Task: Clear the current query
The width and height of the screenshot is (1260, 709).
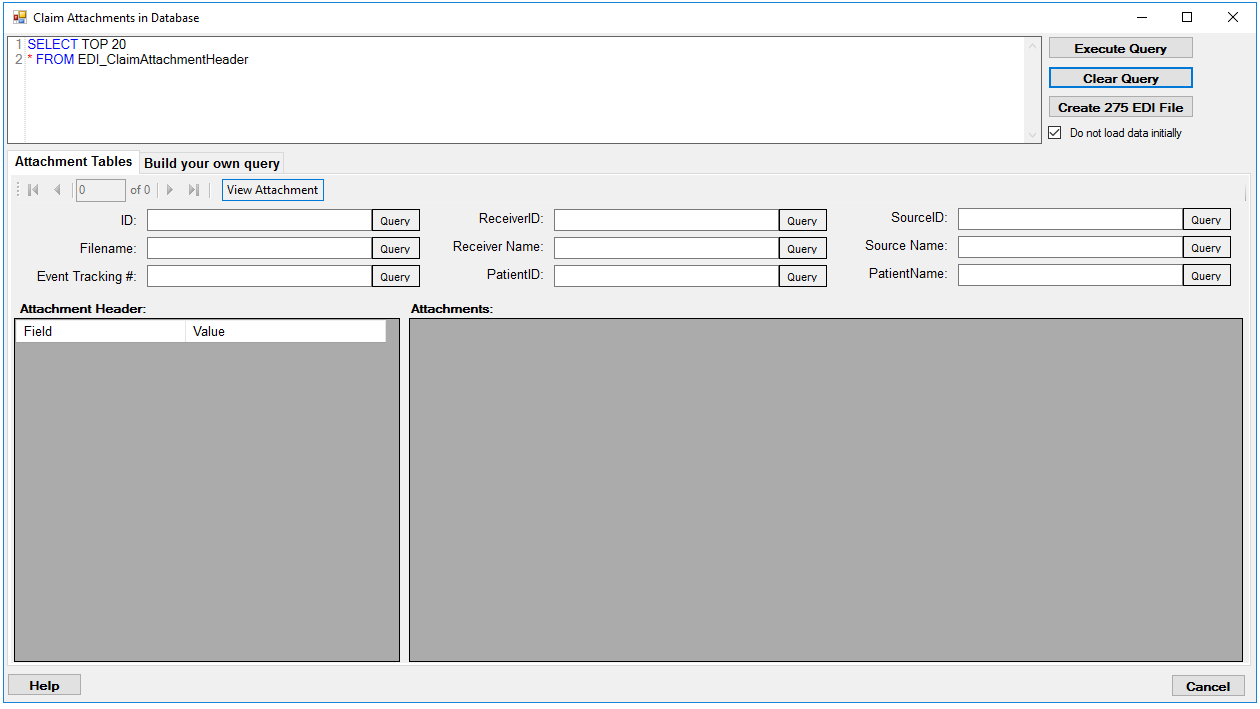Action: (1120, 77)
